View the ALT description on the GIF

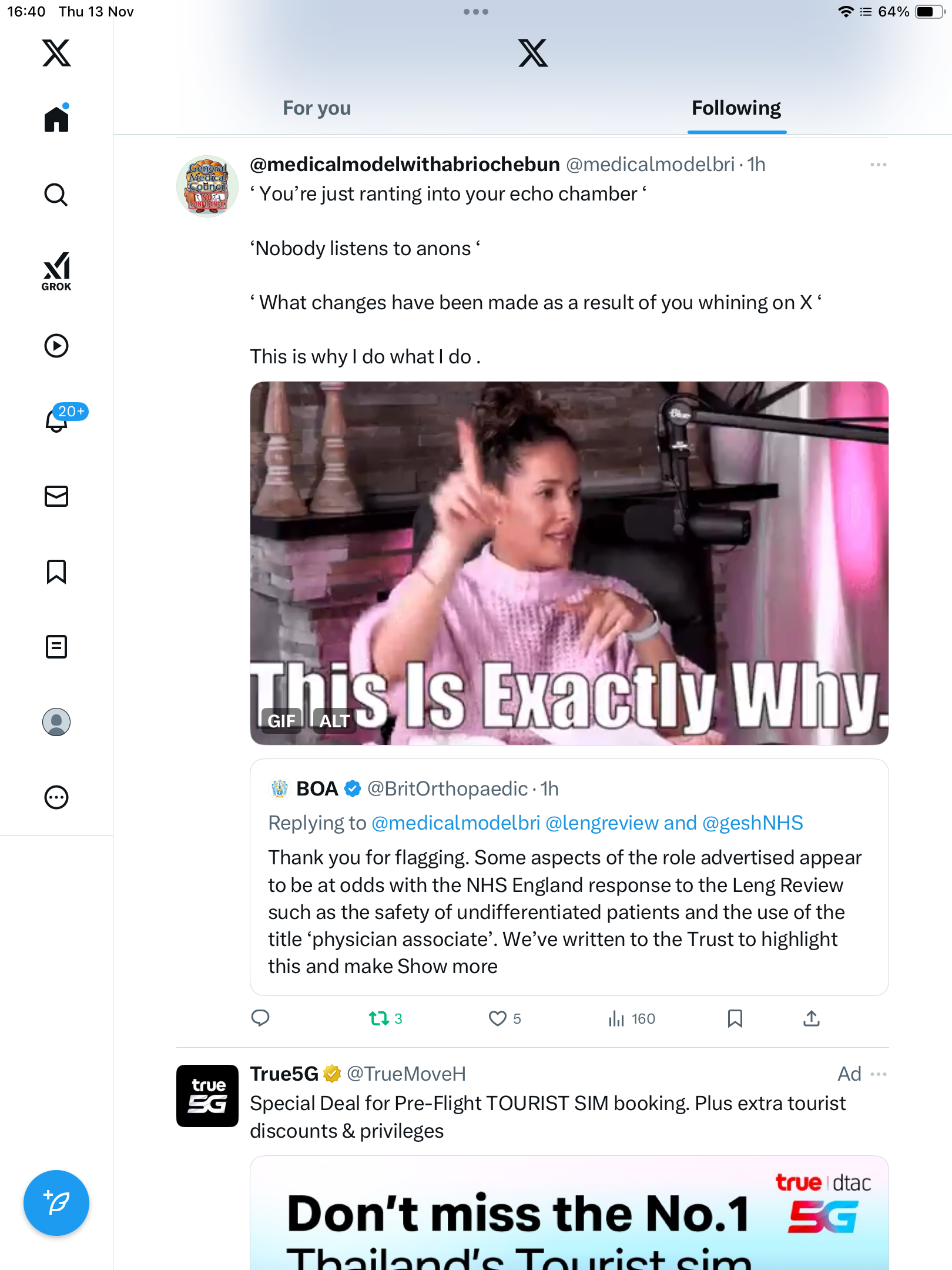(334, 721)
